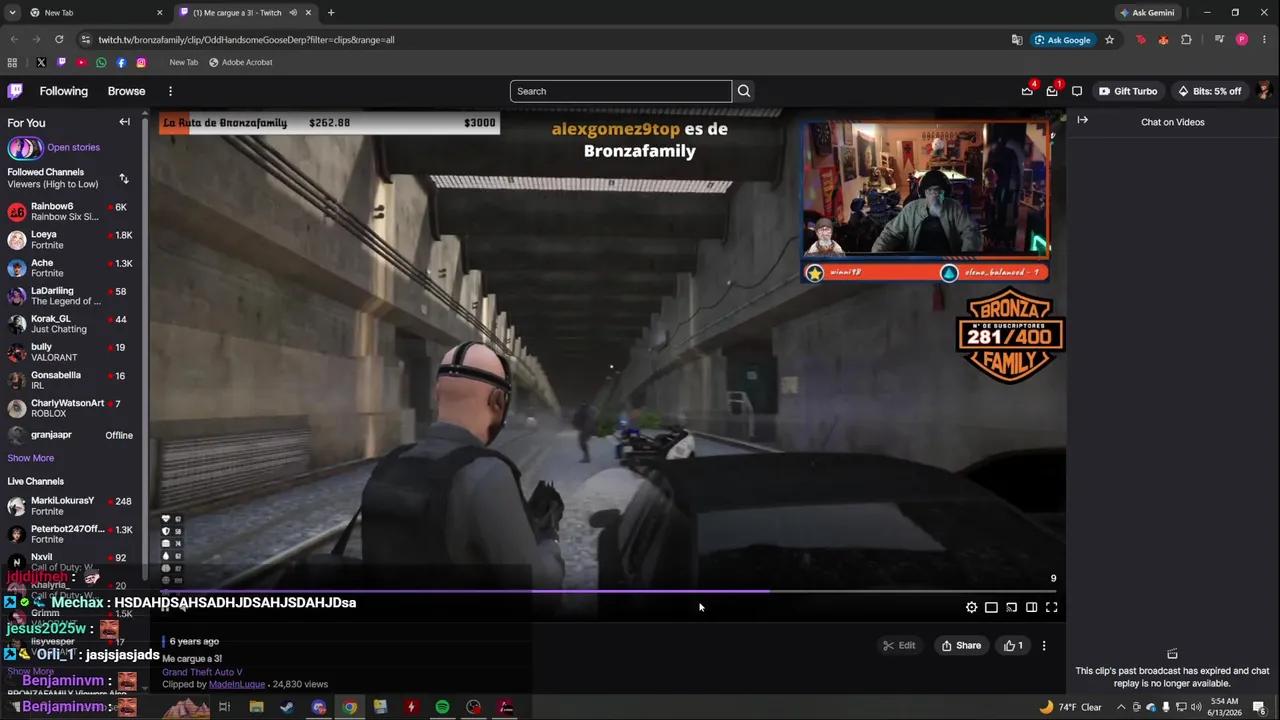Click the address bar URL
1280x720 pixels.
click(247, 40)
